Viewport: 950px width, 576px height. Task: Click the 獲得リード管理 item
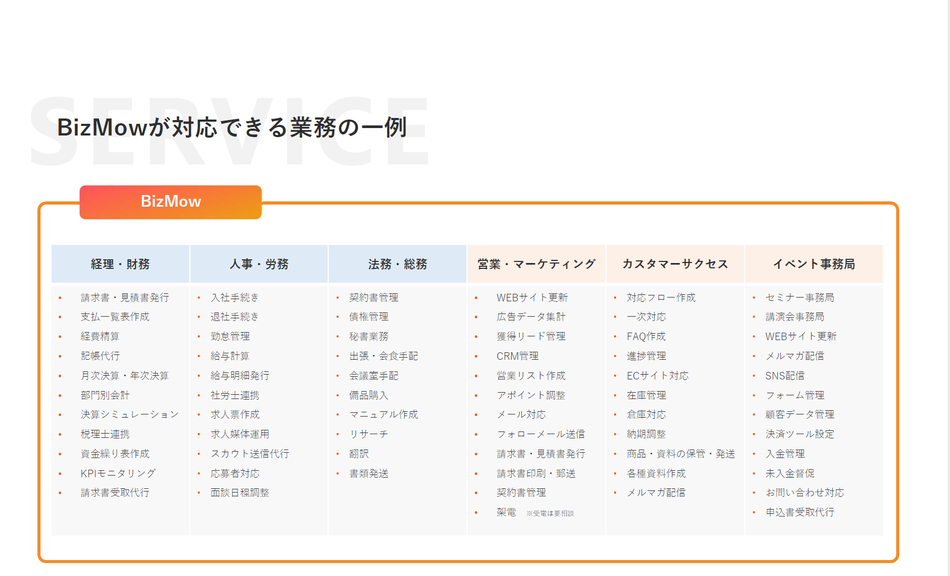pyautogui.click(x=531, y=336)
